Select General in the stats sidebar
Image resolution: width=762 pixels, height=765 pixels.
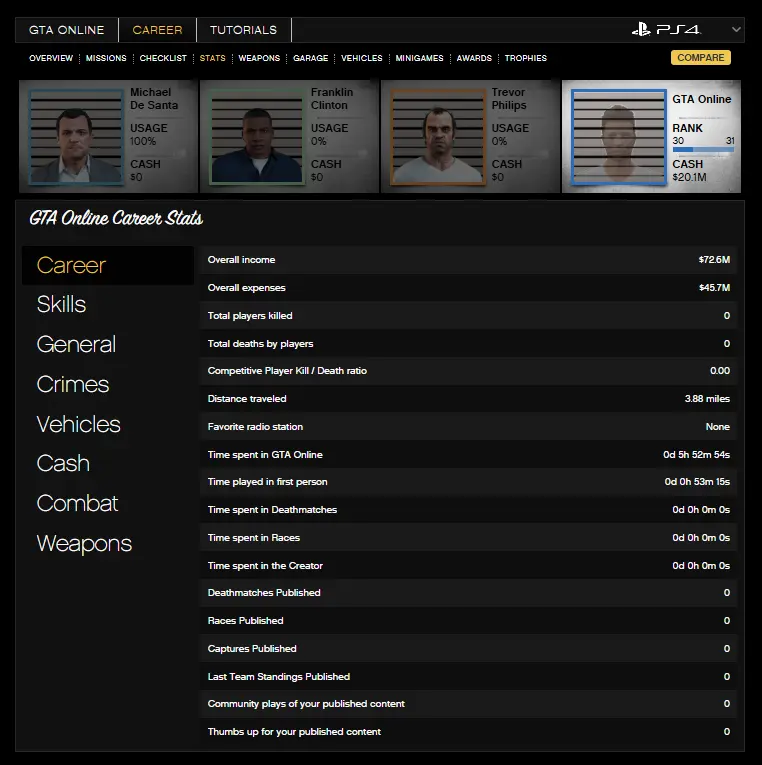[76, 344]
